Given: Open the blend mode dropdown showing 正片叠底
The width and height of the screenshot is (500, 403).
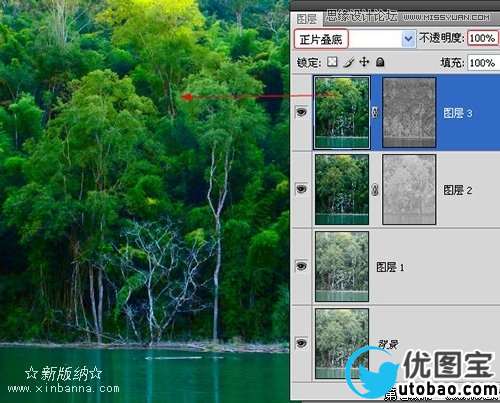Looking at the screenshot, I should (x=355, y=39).
